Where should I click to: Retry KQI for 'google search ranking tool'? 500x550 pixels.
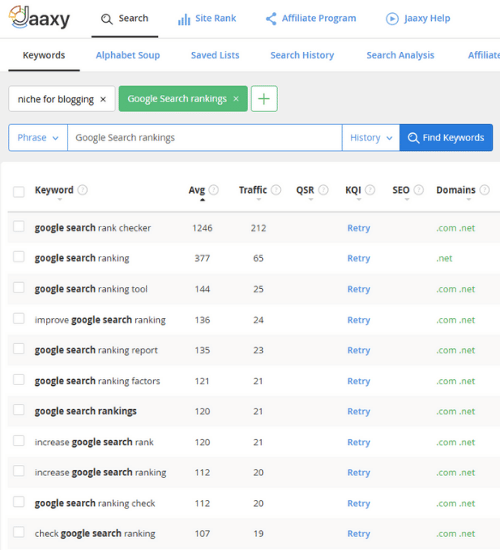click(x=359, y=289)
